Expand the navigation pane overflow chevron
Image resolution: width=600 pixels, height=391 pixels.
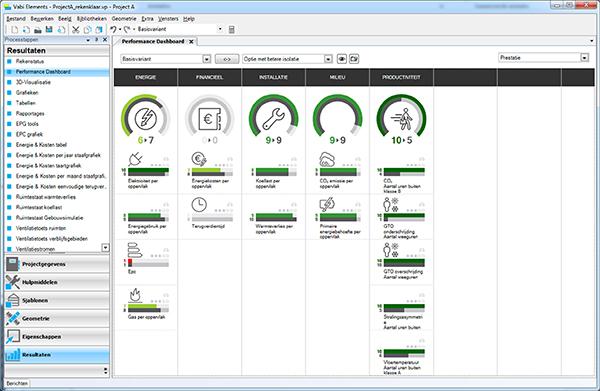(105, 370)
